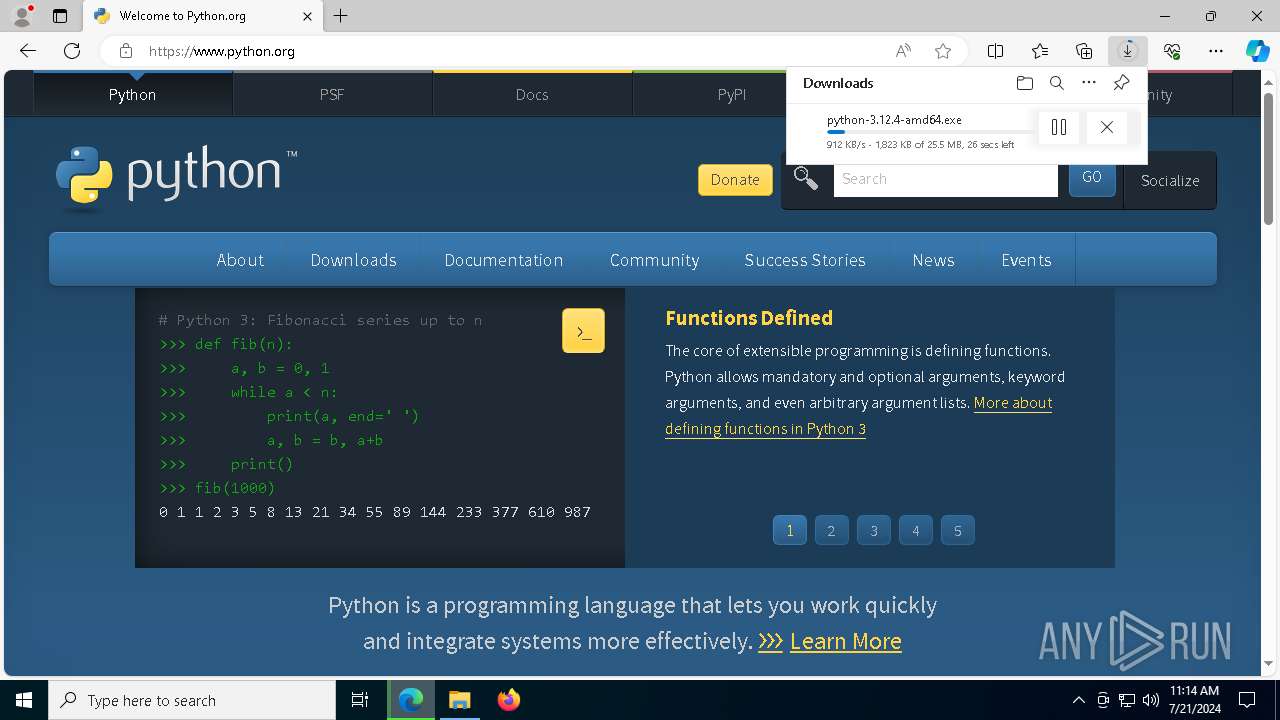The height and width of the screenshot is (720, 1280).
Task: Select the PSF top navigation tab
Action: (x=332, y=94)
